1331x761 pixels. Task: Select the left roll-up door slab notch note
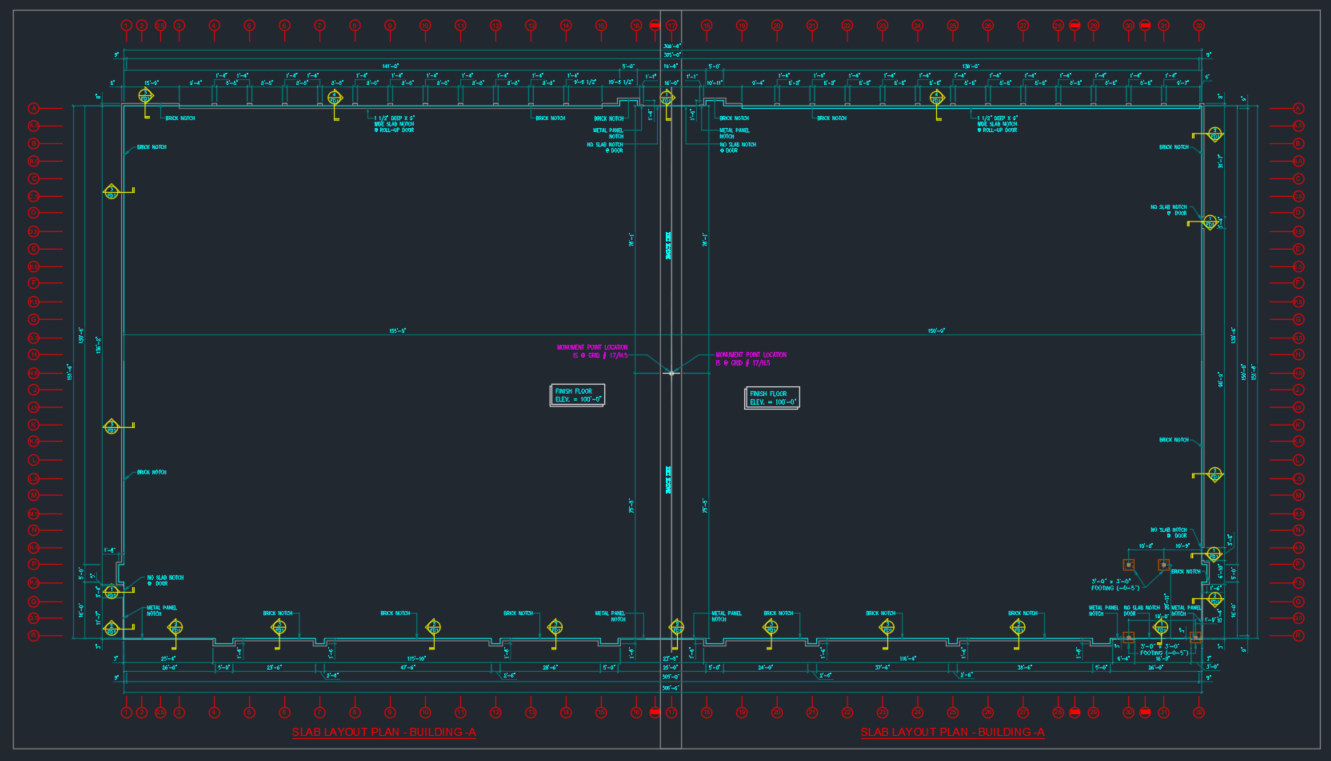pyautogui.click(x=393, y=124)
